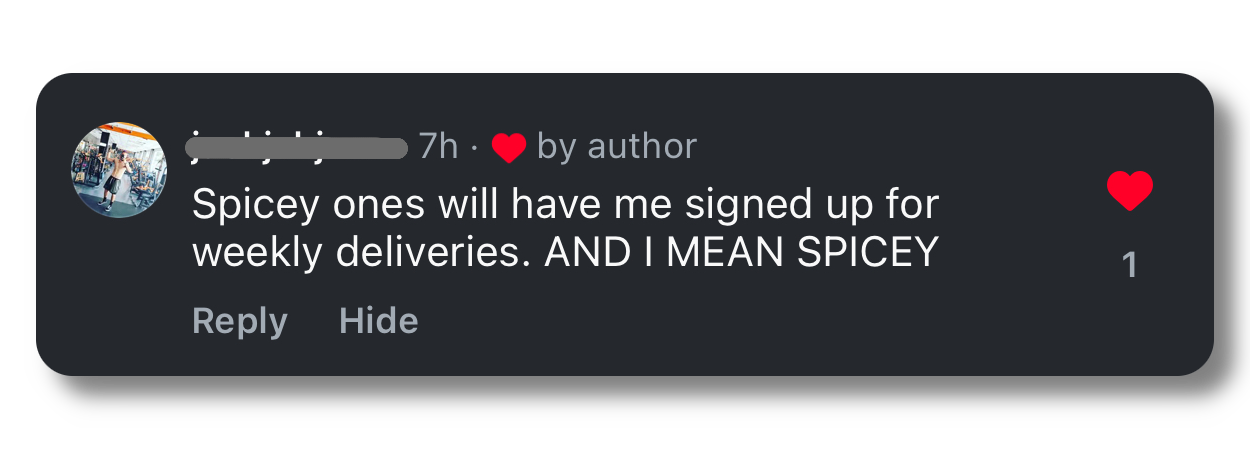Click the "AND I MEAN SPICEY" line

[x=741, y=252]
